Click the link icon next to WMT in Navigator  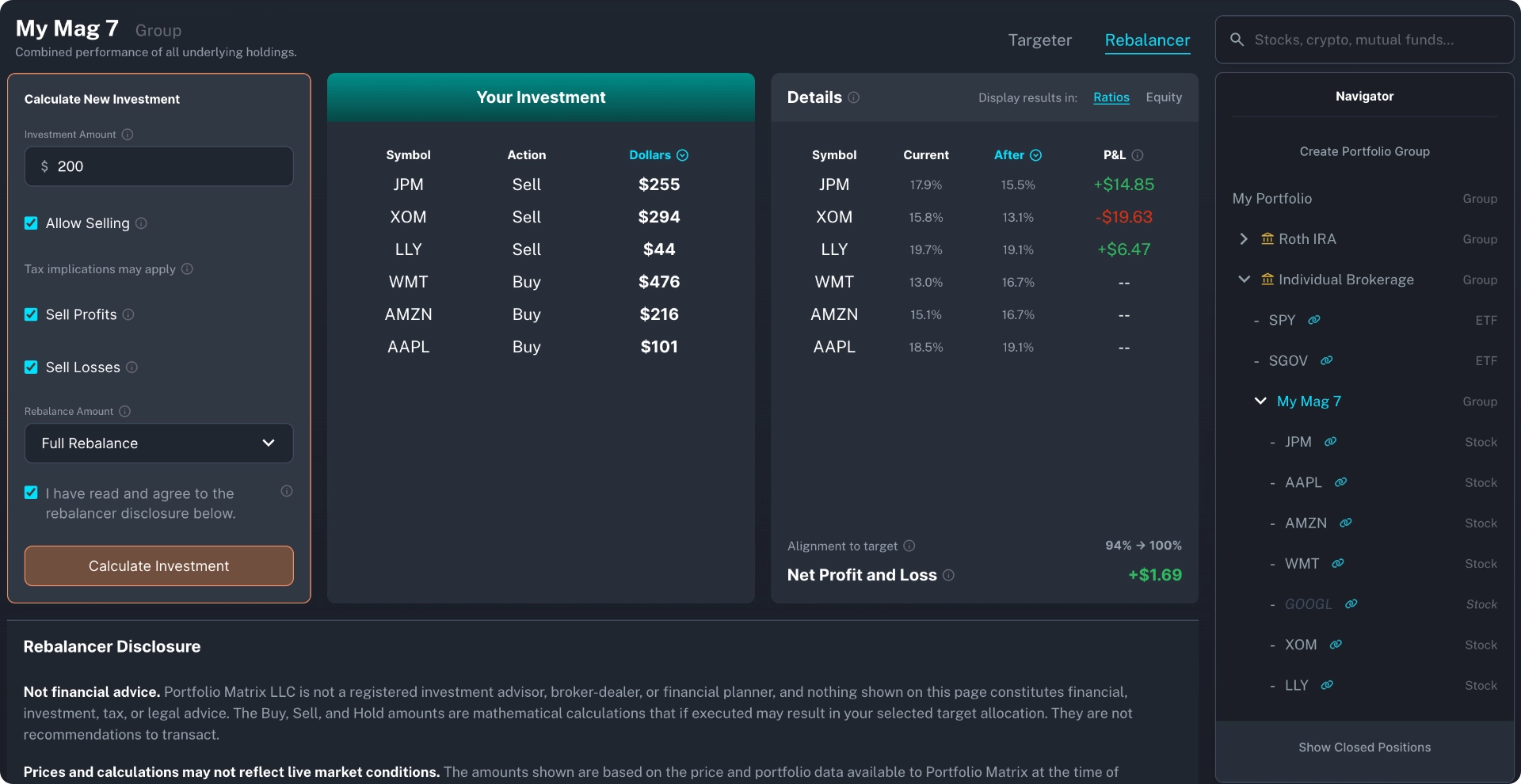click(1338, 564)
